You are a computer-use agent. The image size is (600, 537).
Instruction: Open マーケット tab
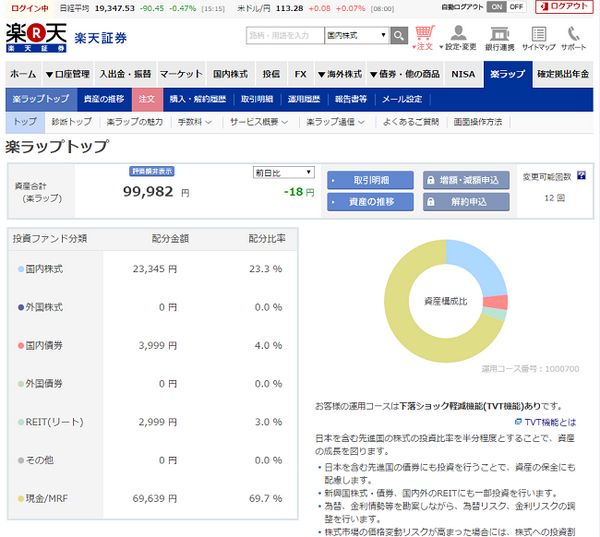coord(181,74)
